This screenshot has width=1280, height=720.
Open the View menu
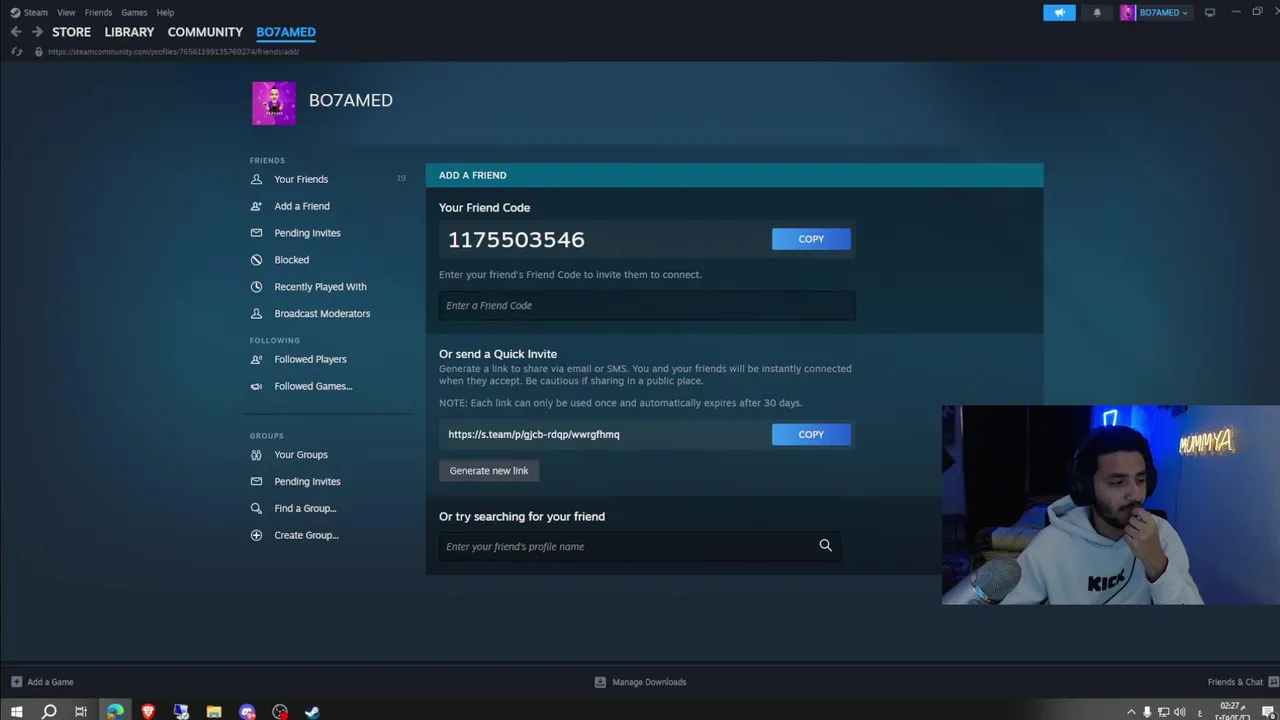pyautogui.click(x=66, y=13)
